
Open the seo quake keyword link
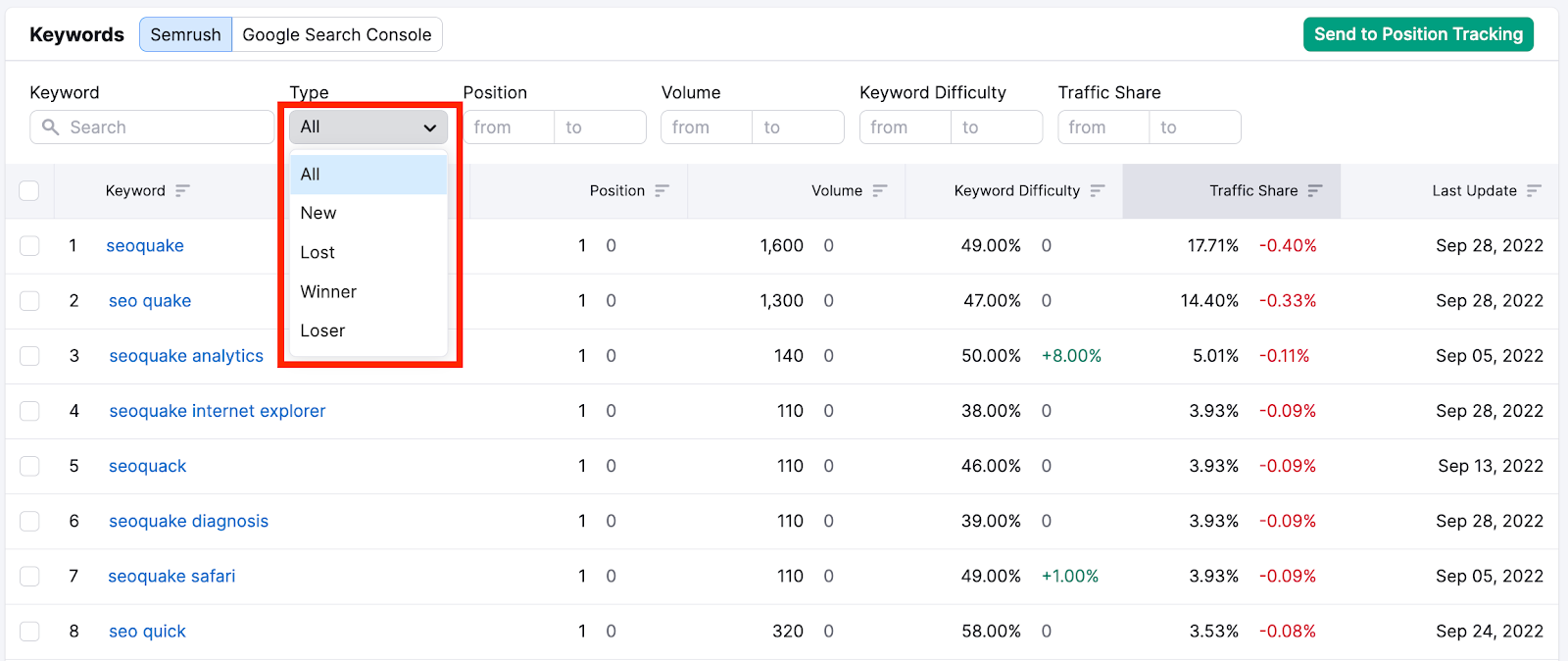coord(150,300)
